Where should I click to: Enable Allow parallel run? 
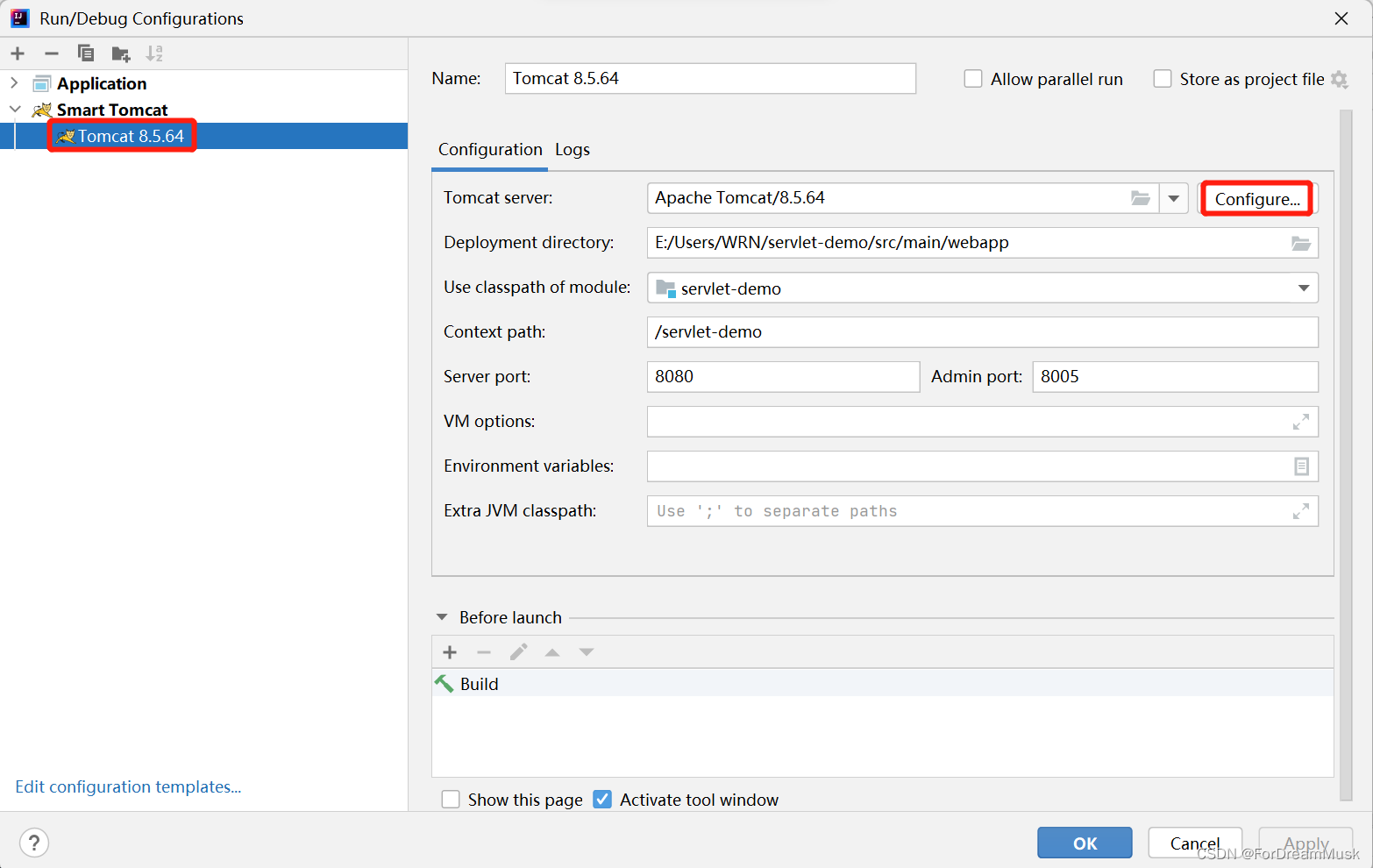tap(973, 79)
